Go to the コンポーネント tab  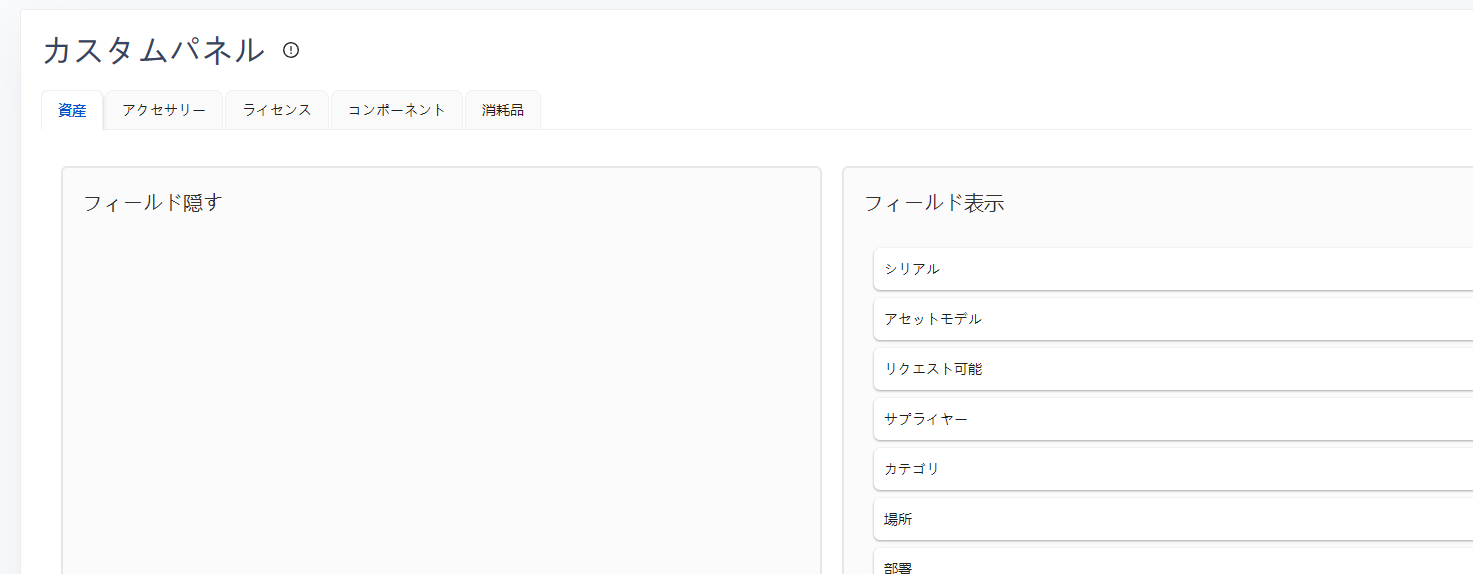397,110
